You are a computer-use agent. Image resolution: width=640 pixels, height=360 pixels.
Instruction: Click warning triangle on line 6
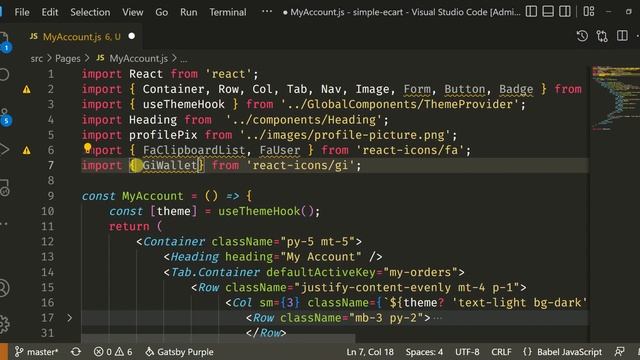pyautogui.click(x=27, y=151)
